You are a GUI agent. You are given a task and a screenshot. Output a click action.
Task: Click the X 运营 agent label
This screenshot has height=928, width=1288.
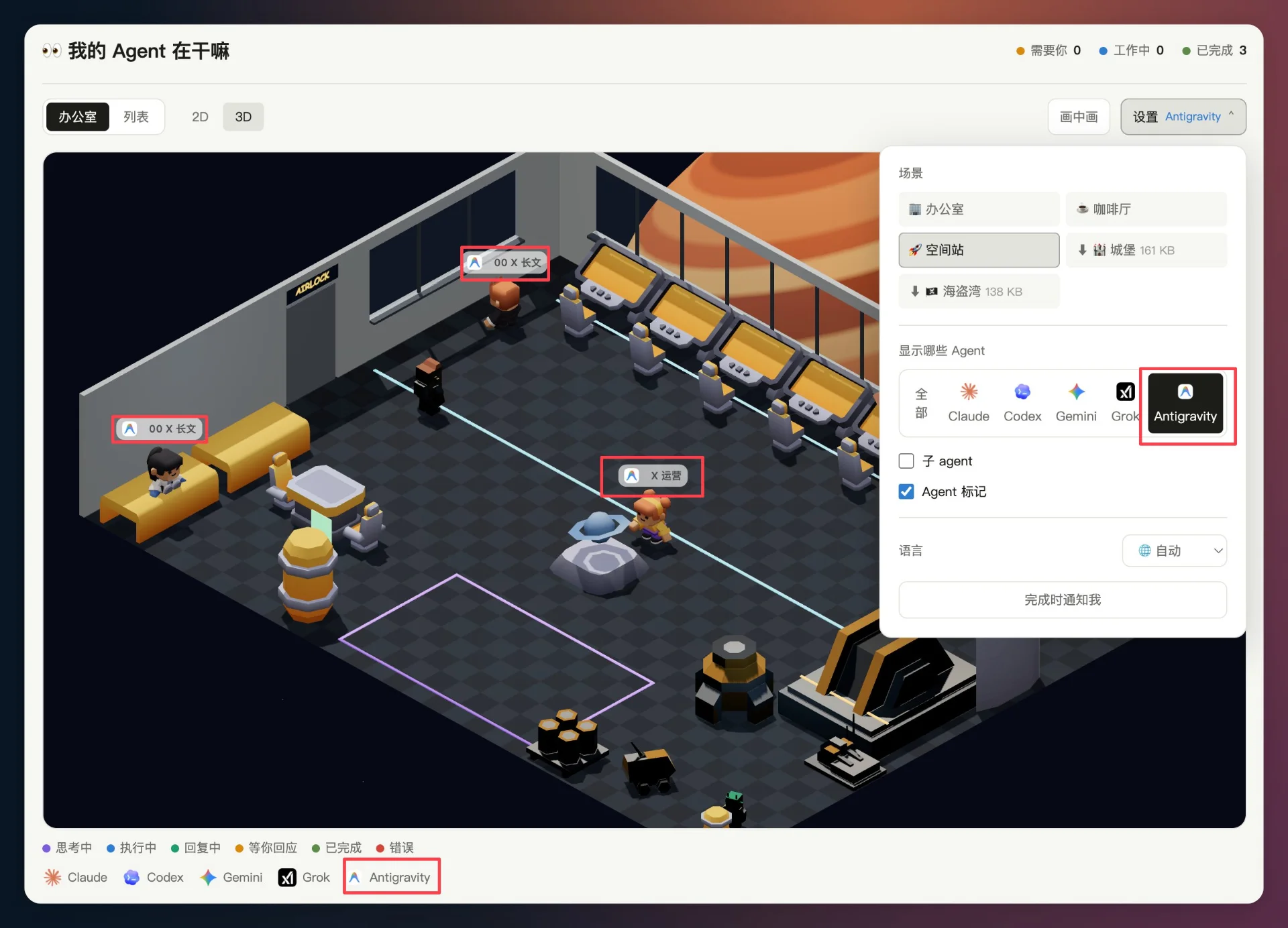(653, 475)
